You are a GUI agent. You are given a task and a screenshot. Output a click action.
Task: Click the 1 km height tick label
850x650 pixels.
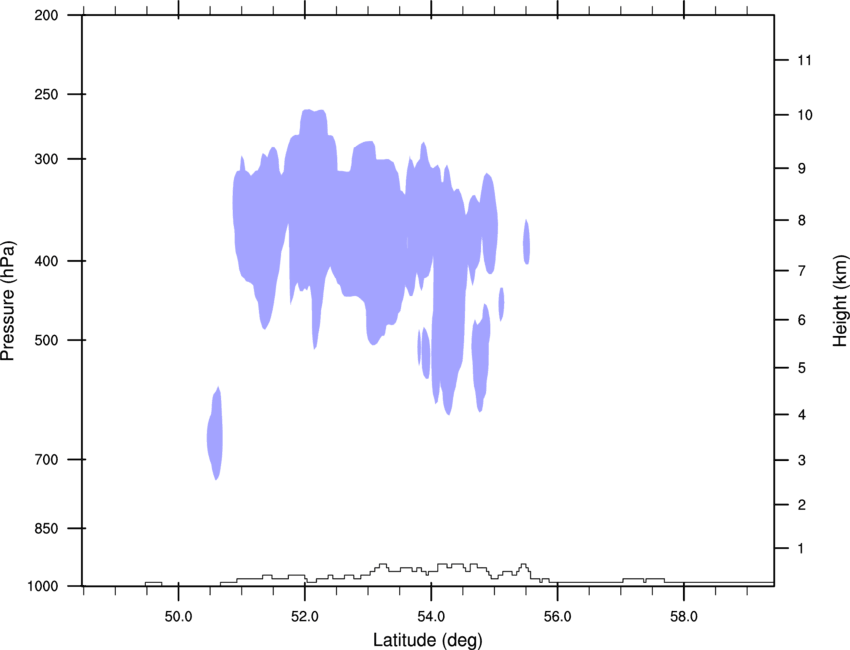tap(801, 549)
